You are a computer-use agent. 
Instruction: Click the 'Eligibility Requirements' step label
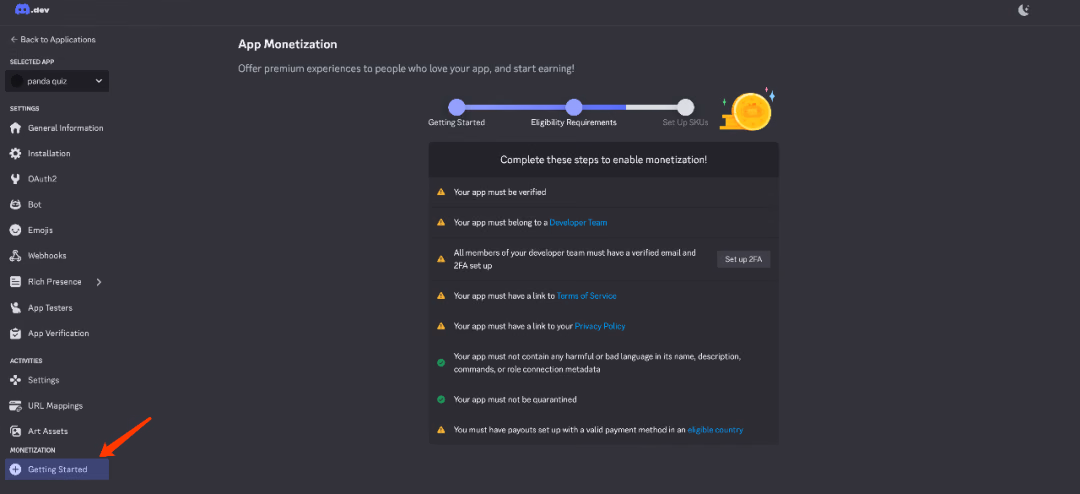coord(574,123)
